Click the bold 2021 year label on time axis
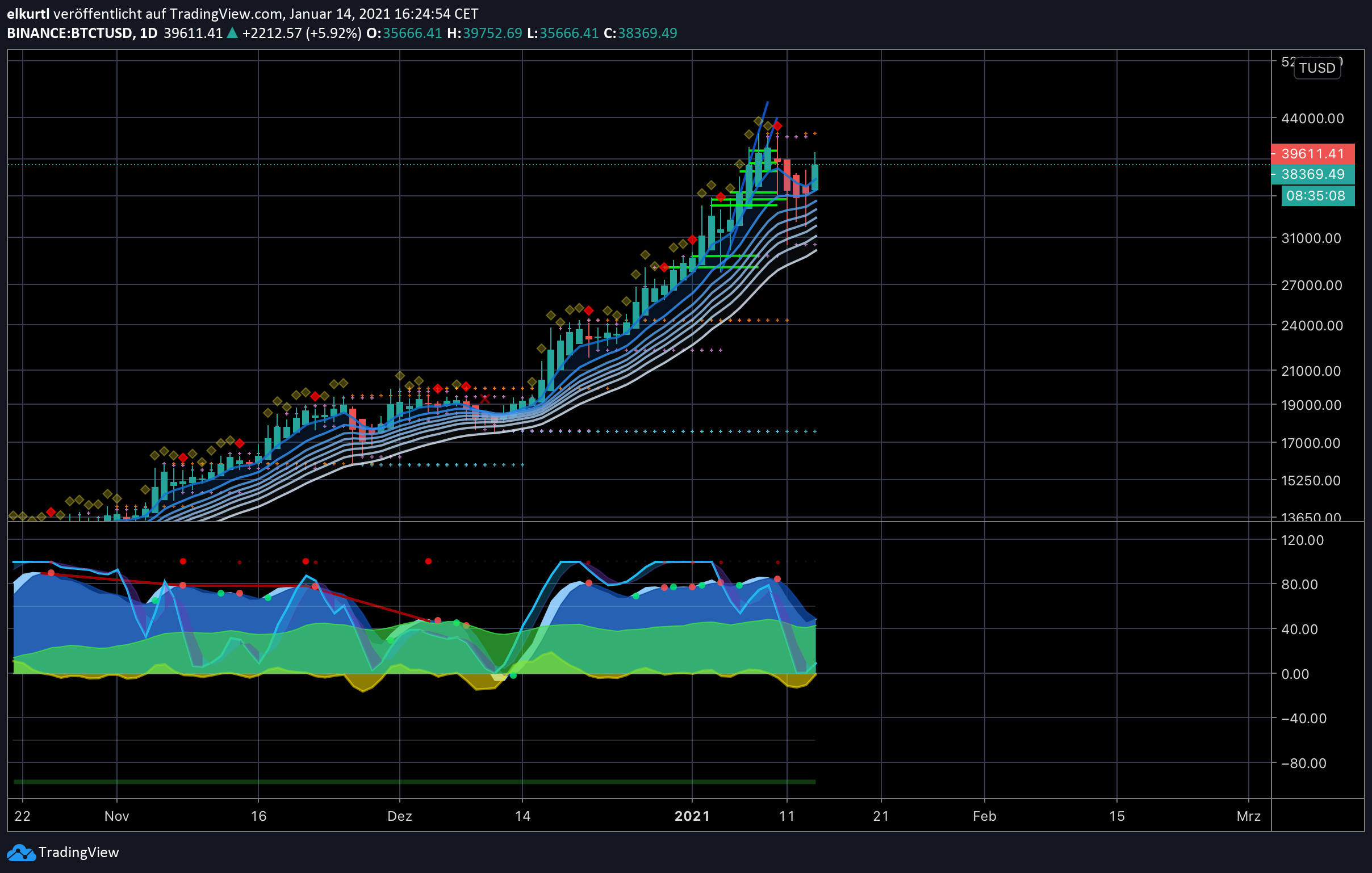The width and height of the screenshot is (1372, 873). (692, 817)
